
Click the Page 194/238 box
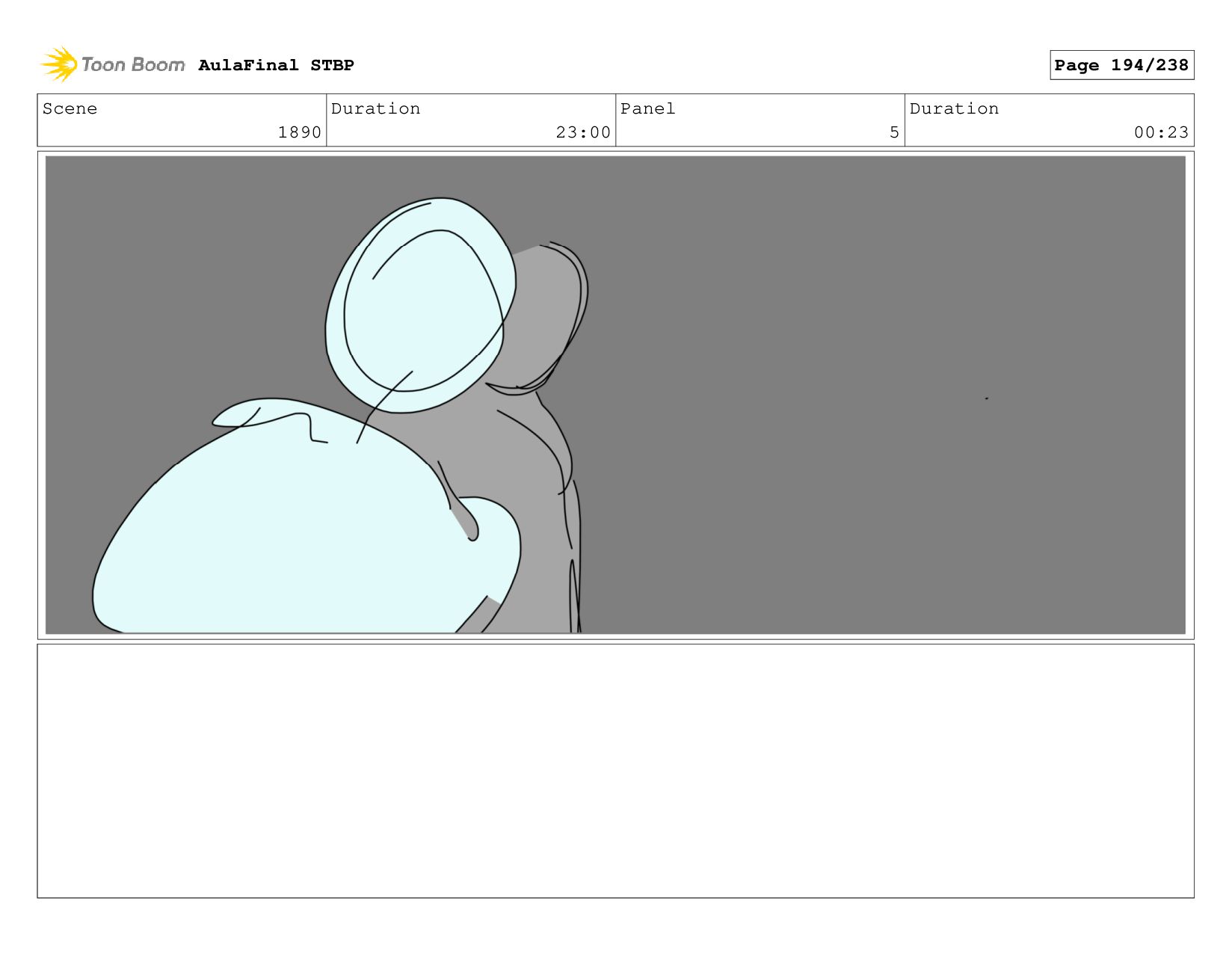click(1121, 65)
